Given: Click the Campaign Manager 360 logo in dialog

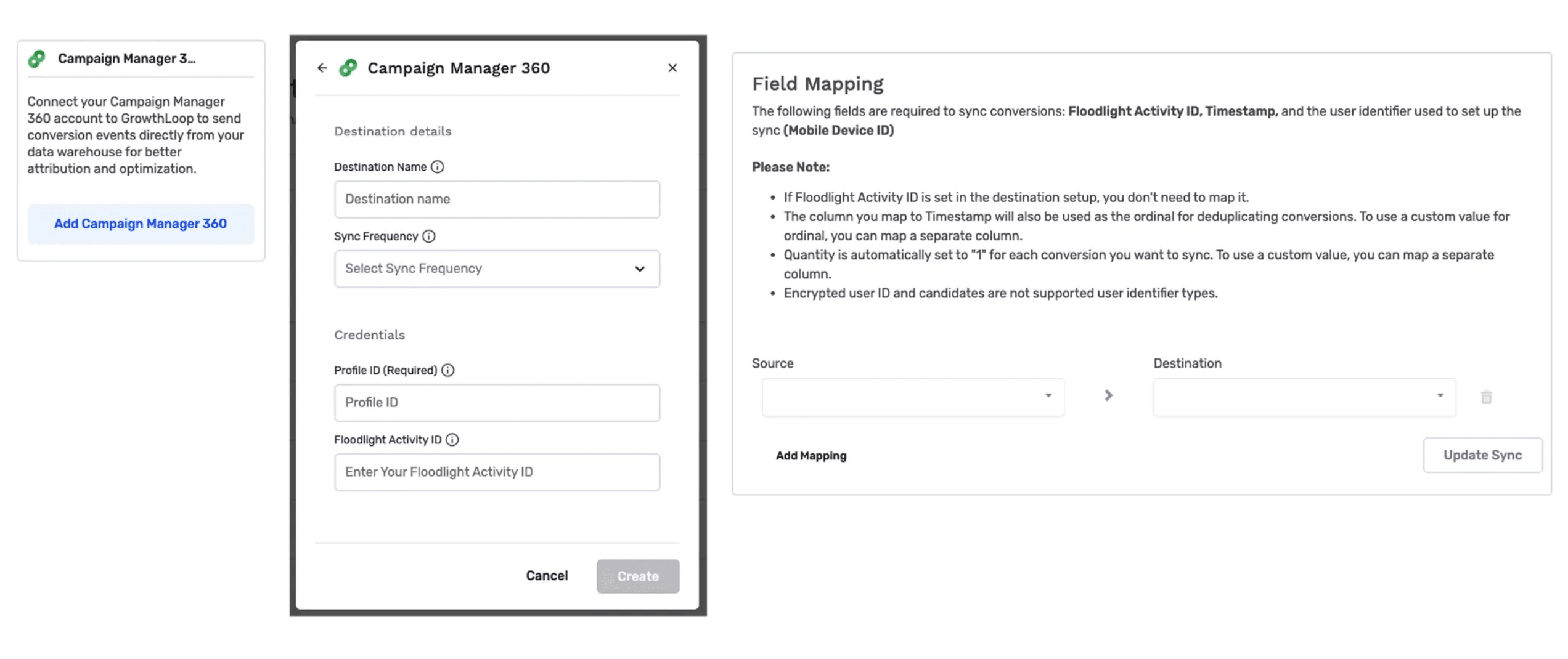Looking at the screenshot, I should 348,68.
